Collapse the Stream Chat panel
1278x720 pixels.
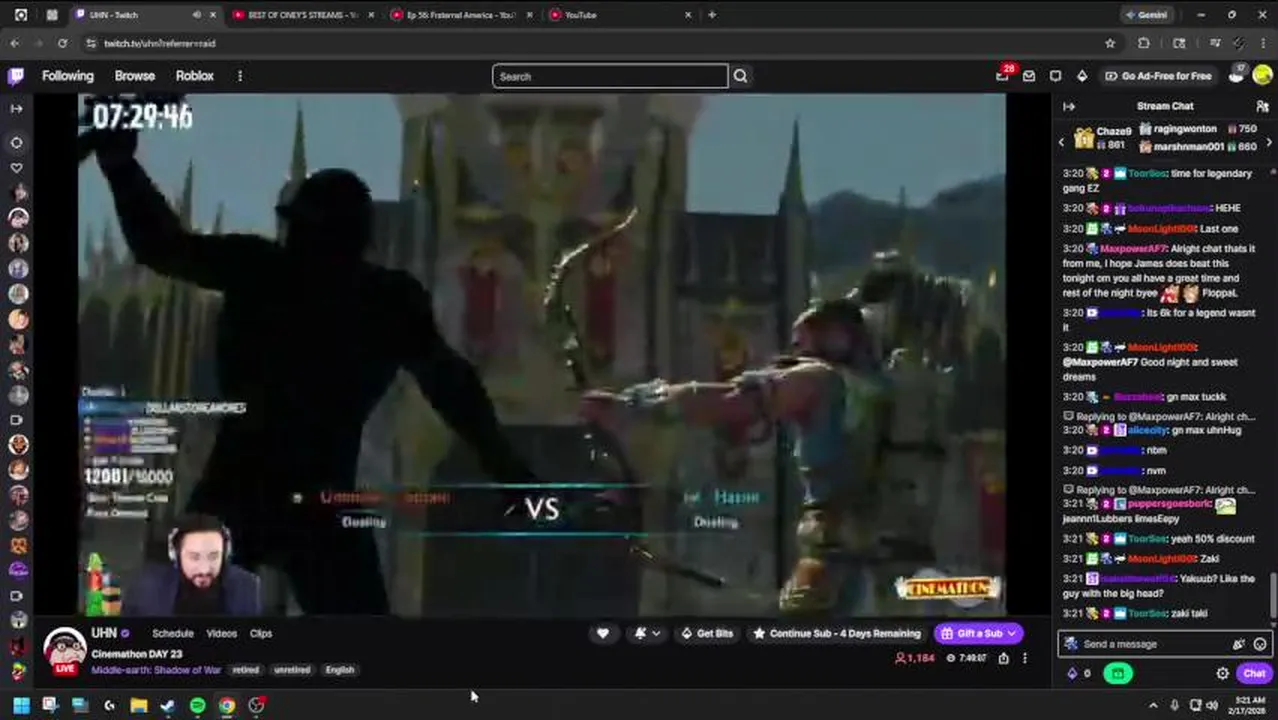1069,106
